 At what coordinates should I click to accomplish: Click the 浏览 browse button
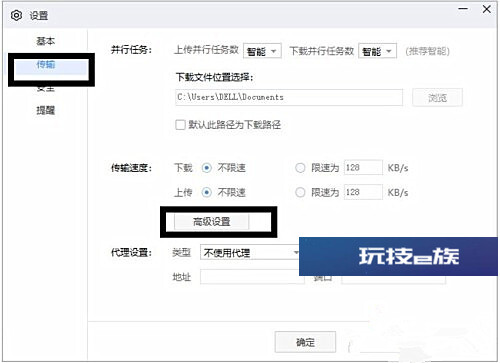click(437, 97)
